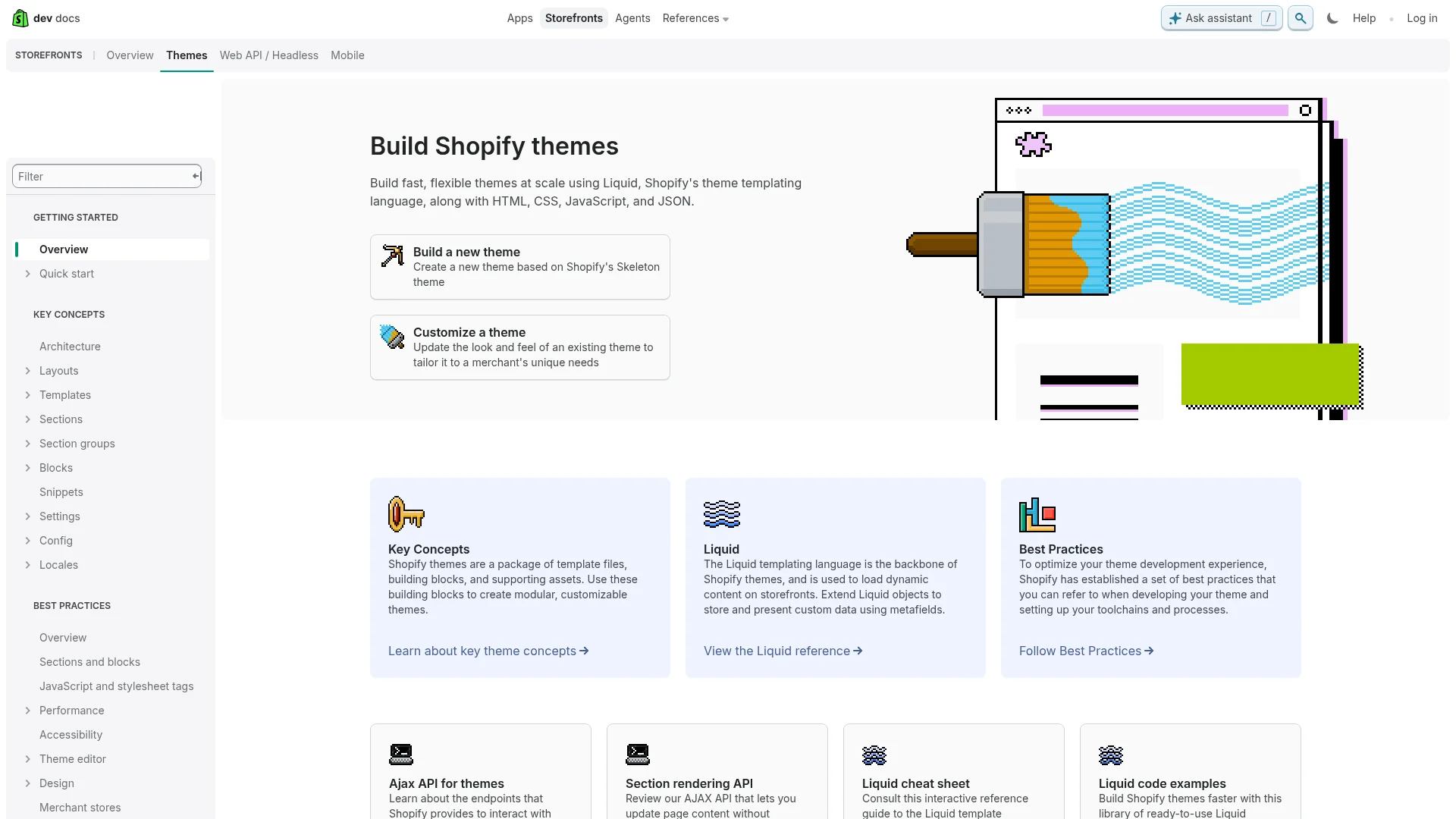Image resolution: width=1456 pixels, height=819 pixels.
Task: Click the Ajax API for themes title
Action: click(447, 783)
